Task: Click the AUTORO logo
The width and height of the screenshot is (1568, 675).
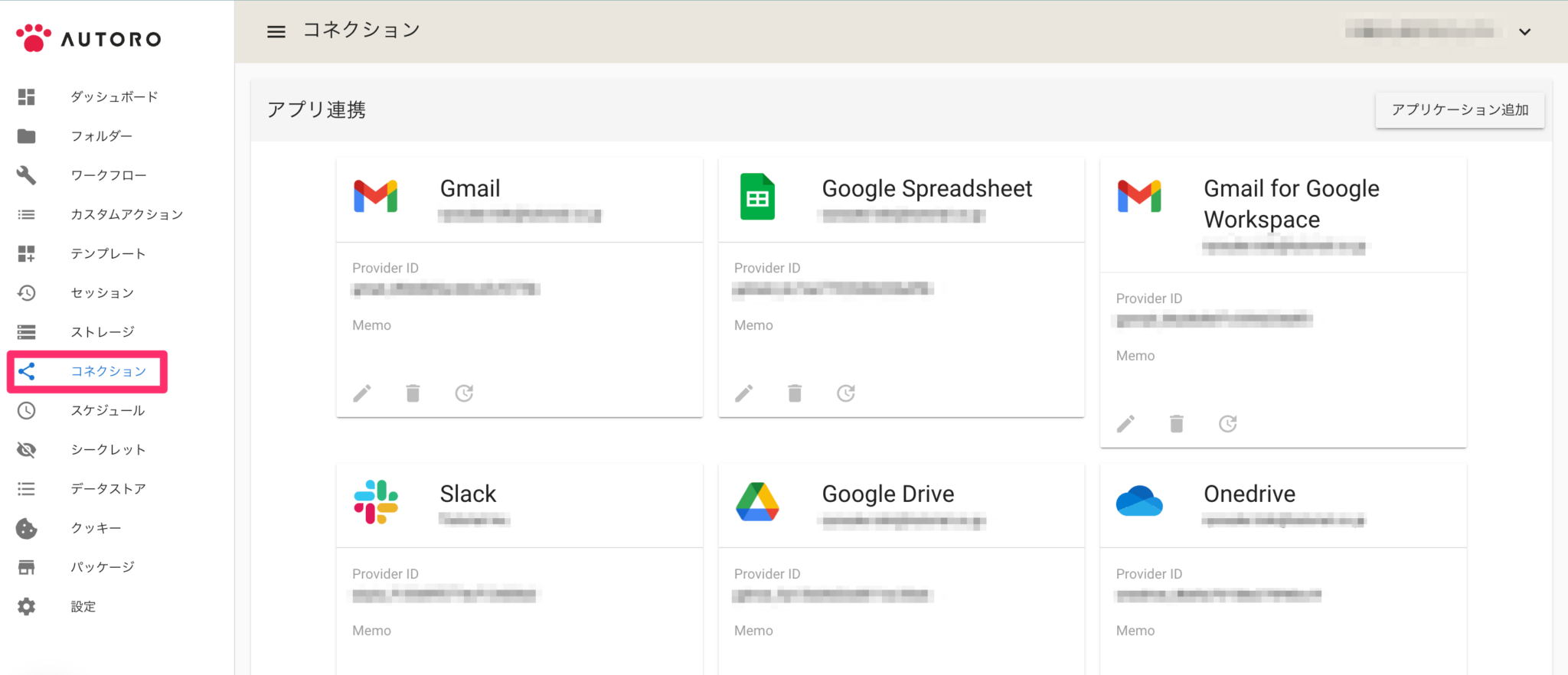Action: pos(89,38)
